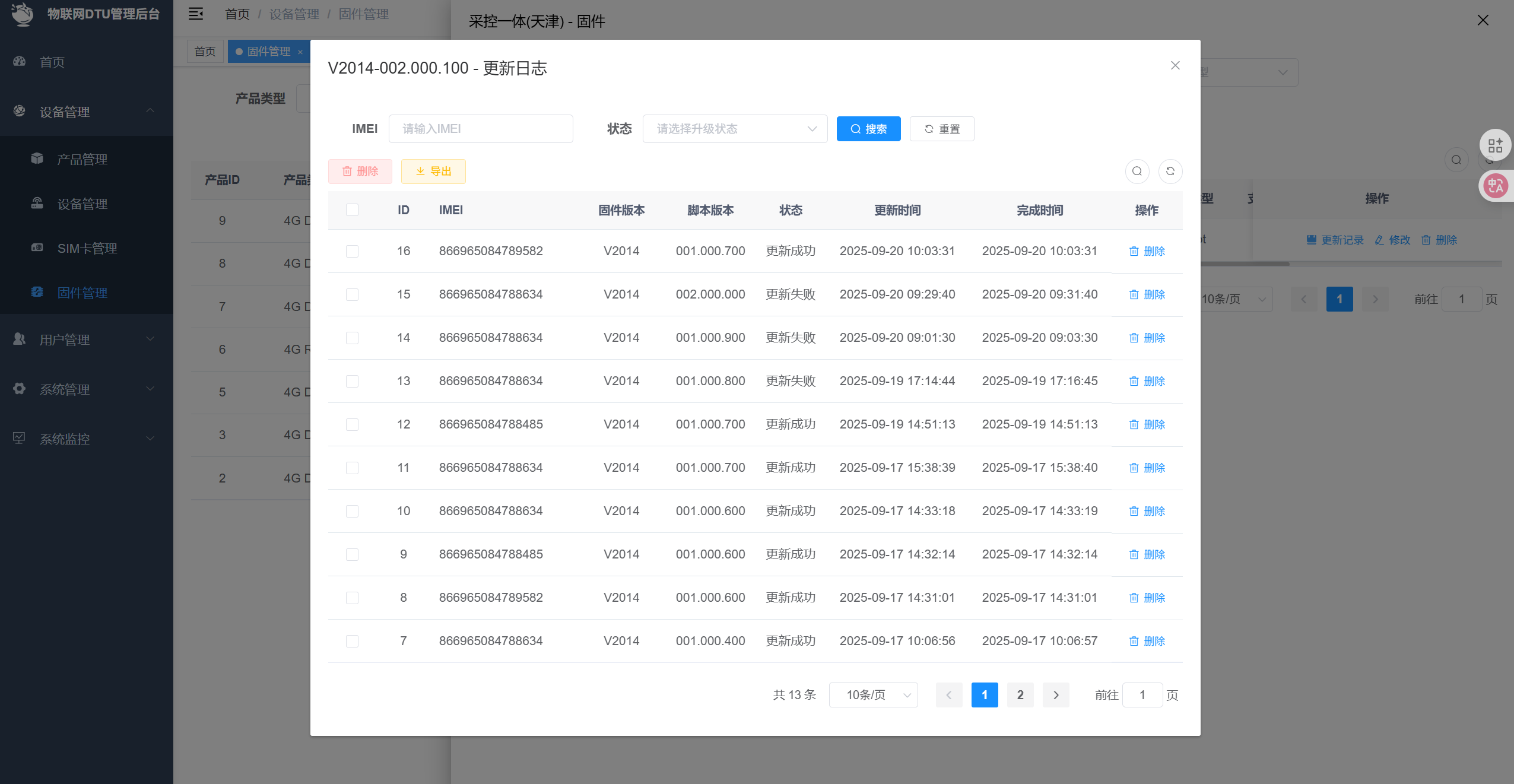
Task: Click next page arrow in dialog pagination
Action: pyautogui.click(x=1056, y=695)
